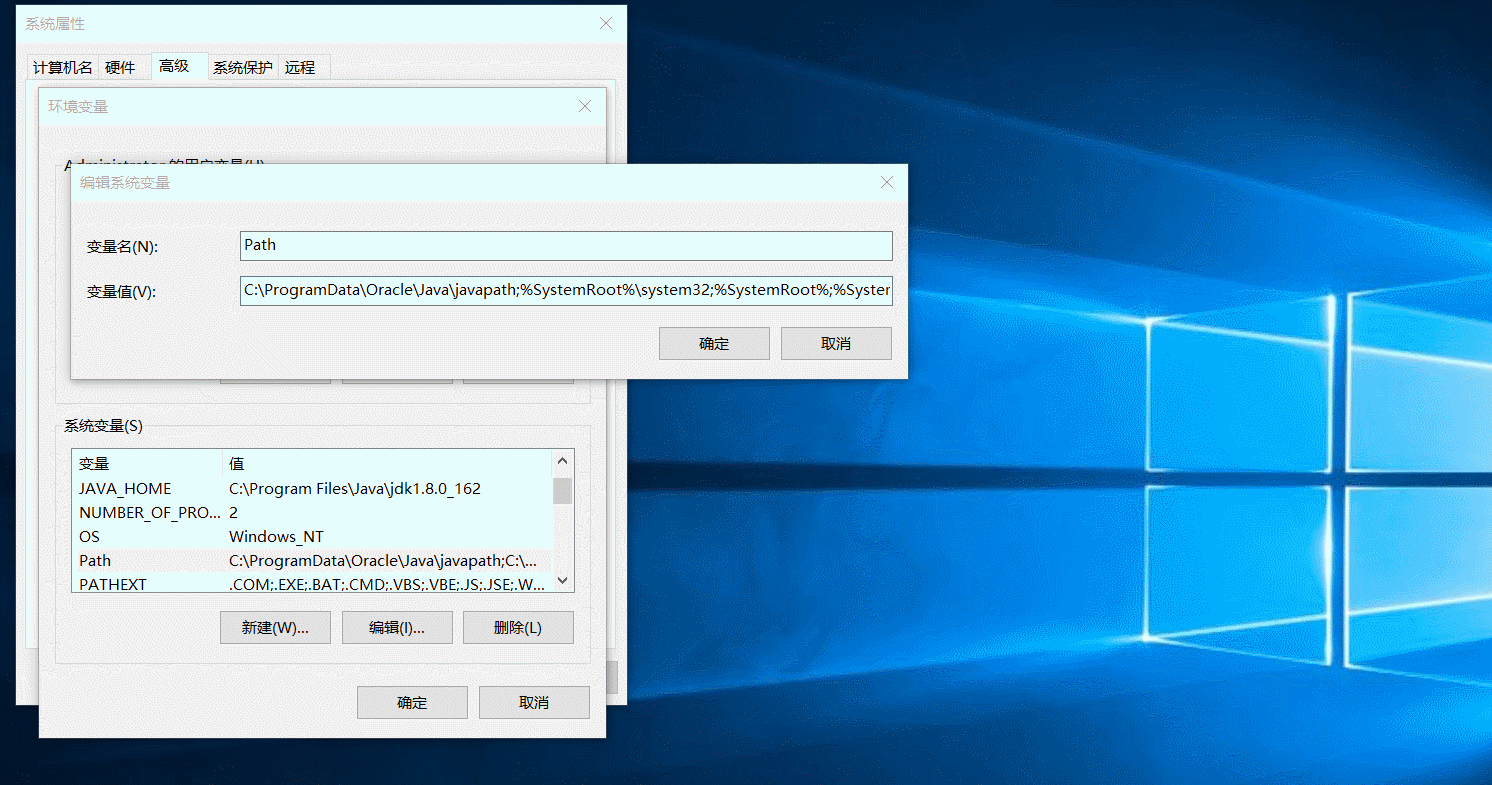
Task: Switch to the 计算机名 tab
Action: pos(63,67)
